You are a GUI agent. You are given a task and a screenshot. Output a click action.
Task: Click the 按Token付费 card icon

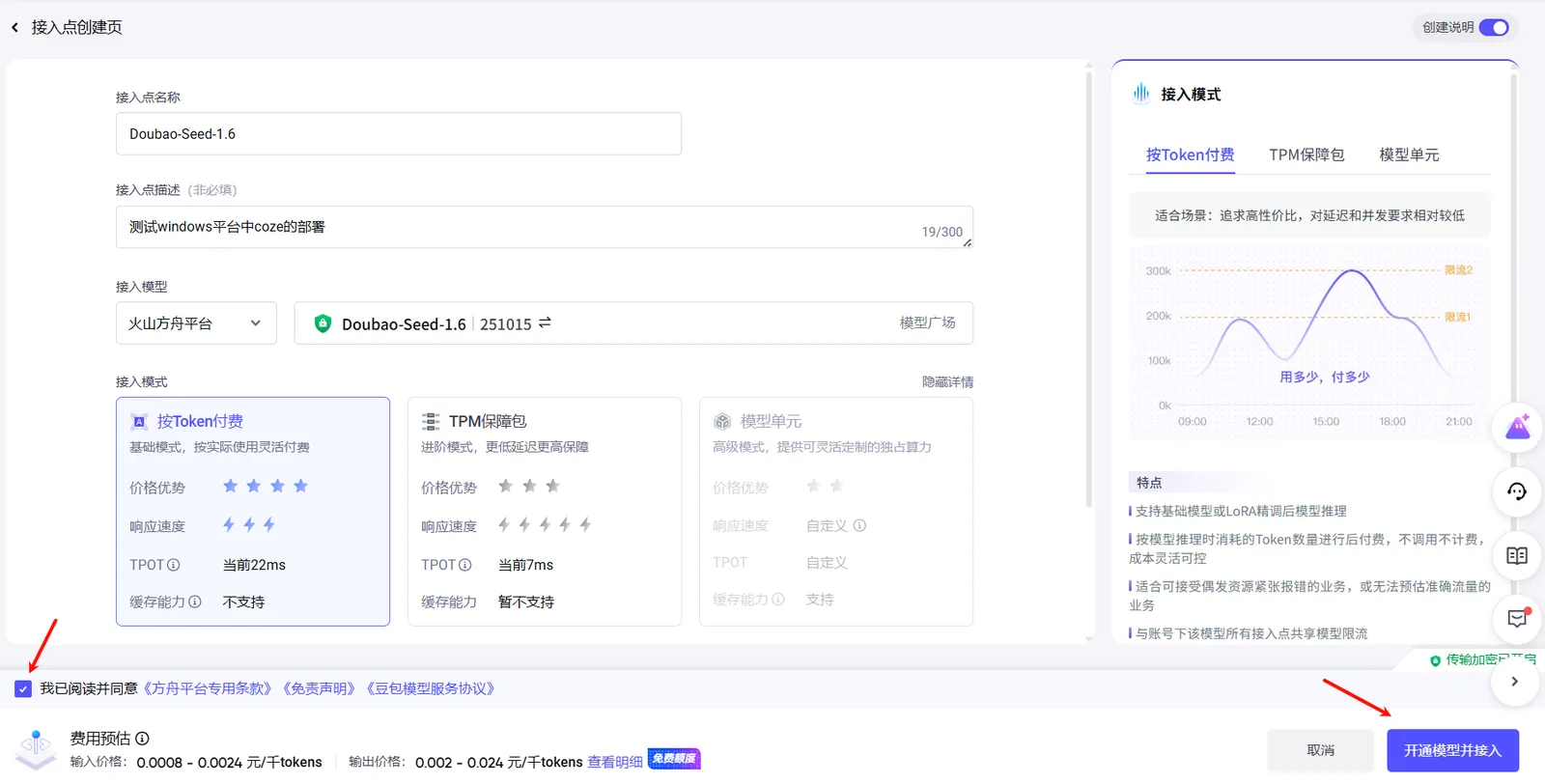pyautogui.click(x=139, y=422)
